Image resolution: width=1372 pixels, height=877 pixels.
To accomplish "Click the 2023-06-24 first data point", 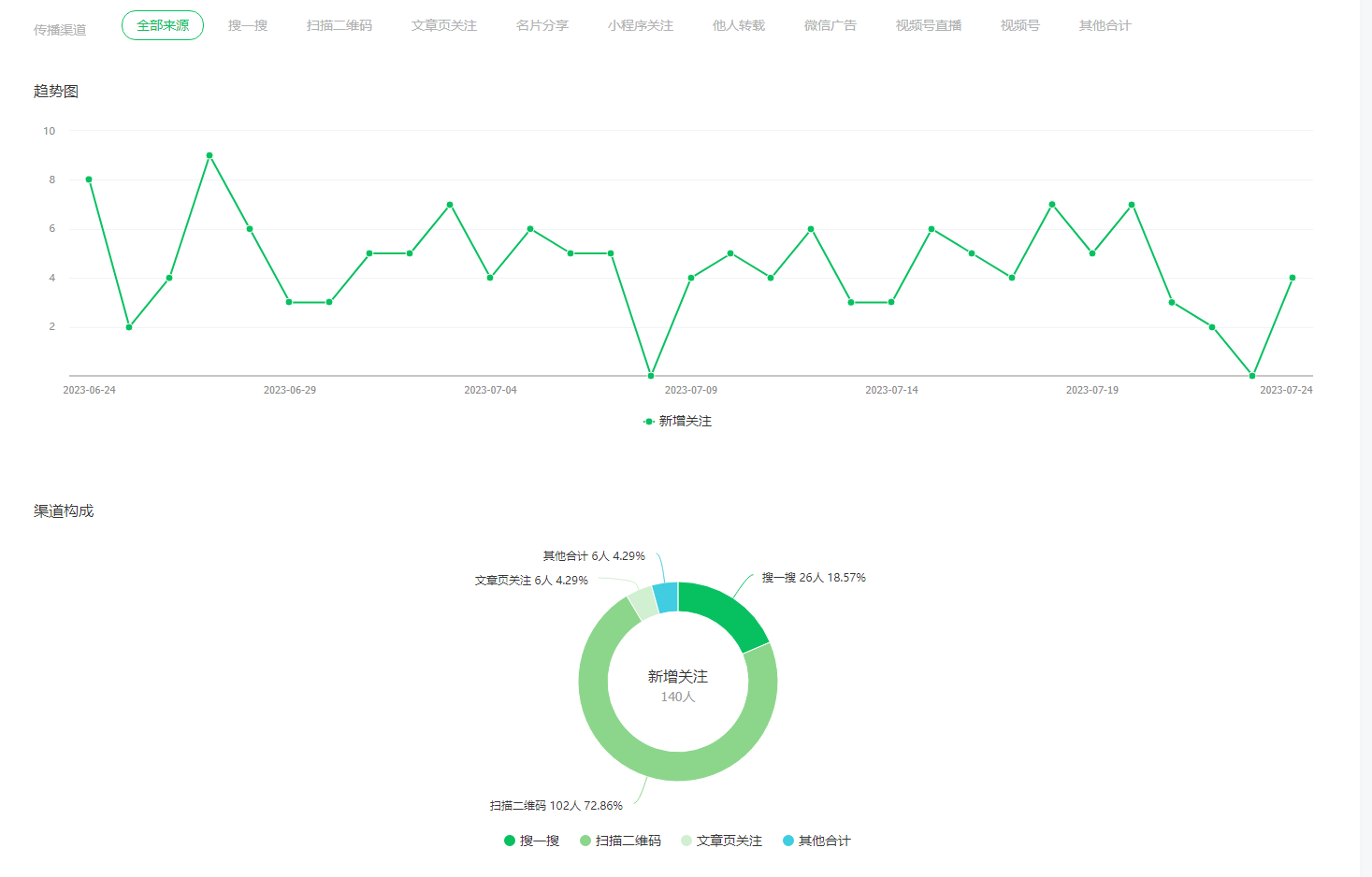I will coord(89,180).
